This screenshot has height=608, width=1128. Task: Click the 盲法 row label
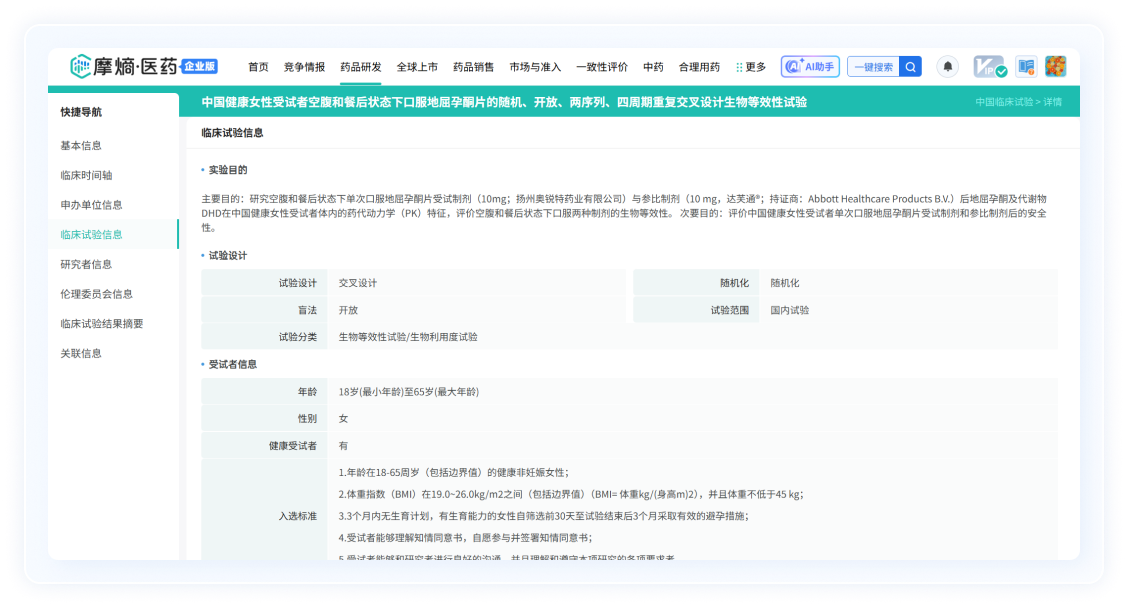tap(307, 310)
